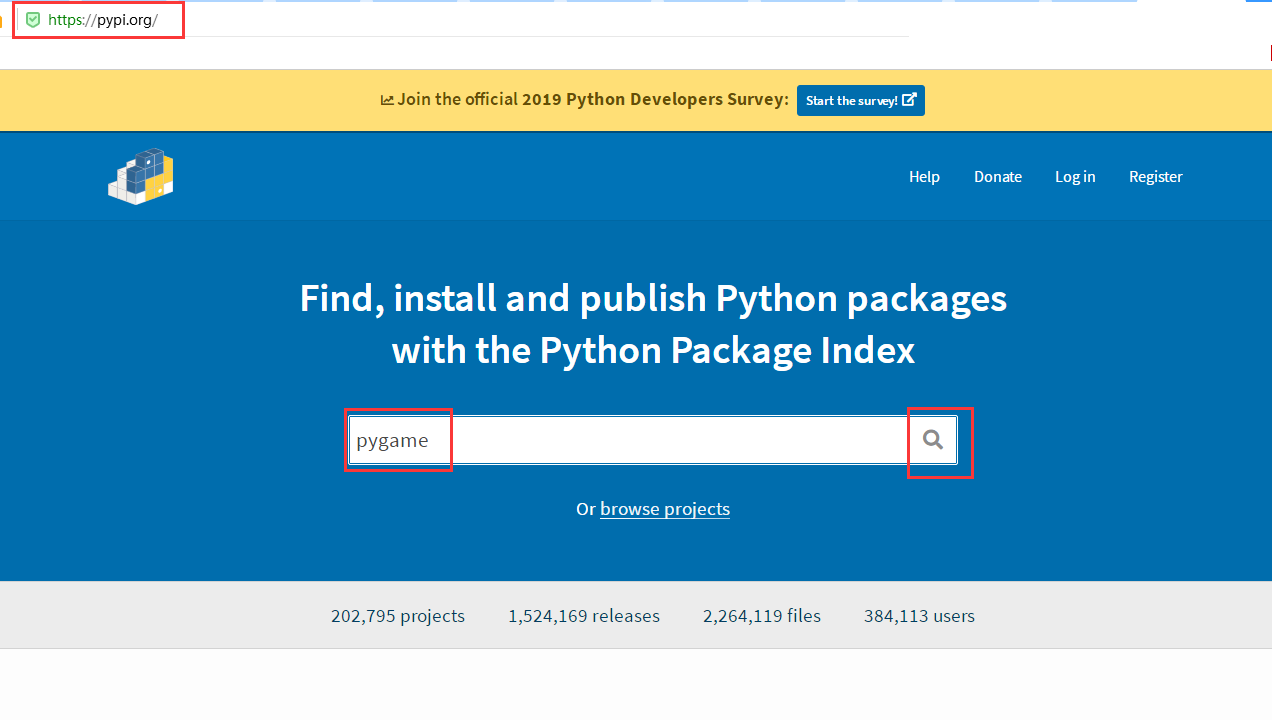Click the magnifying glass search icon

[932, 439]
